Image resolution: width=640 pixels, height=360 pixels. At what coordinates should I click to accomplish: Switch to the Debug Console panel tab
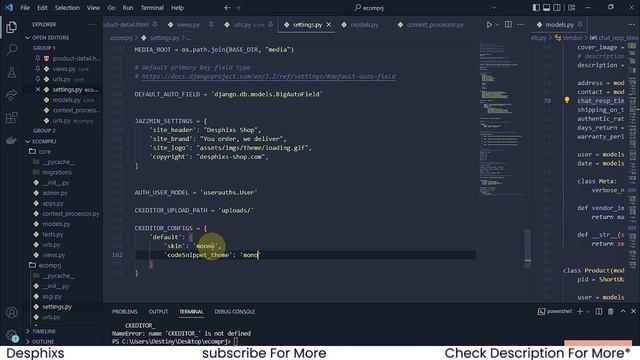(x=235, y=312)
